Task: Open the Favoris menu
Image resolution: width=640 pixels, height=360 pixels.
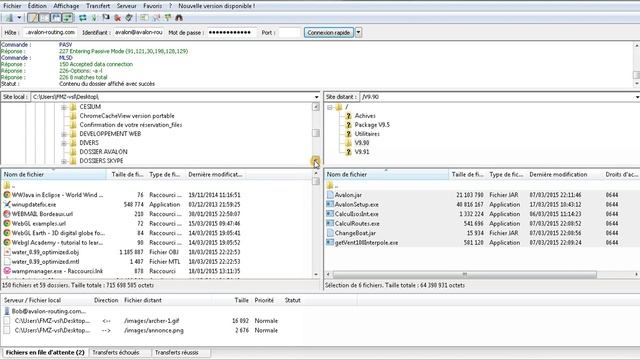Action: pos(152,6)
